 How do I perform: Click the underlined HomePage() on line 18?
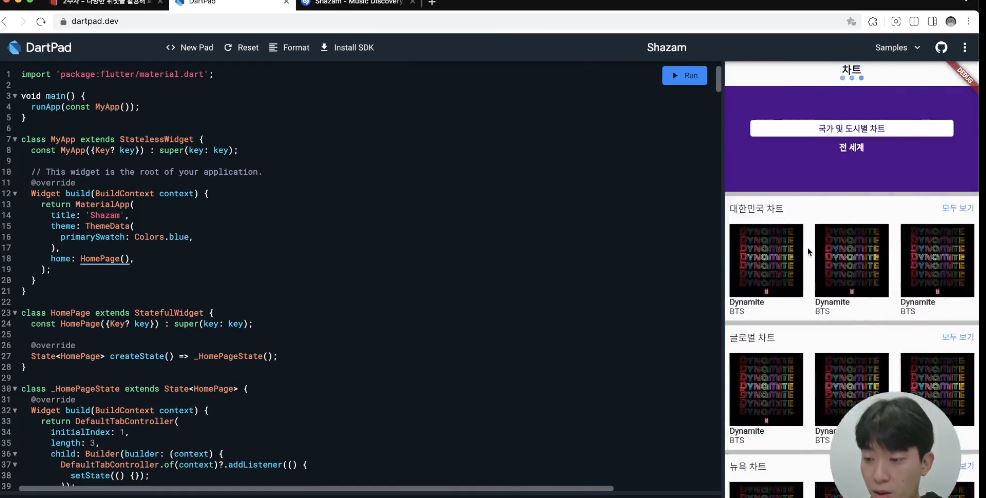105,258
